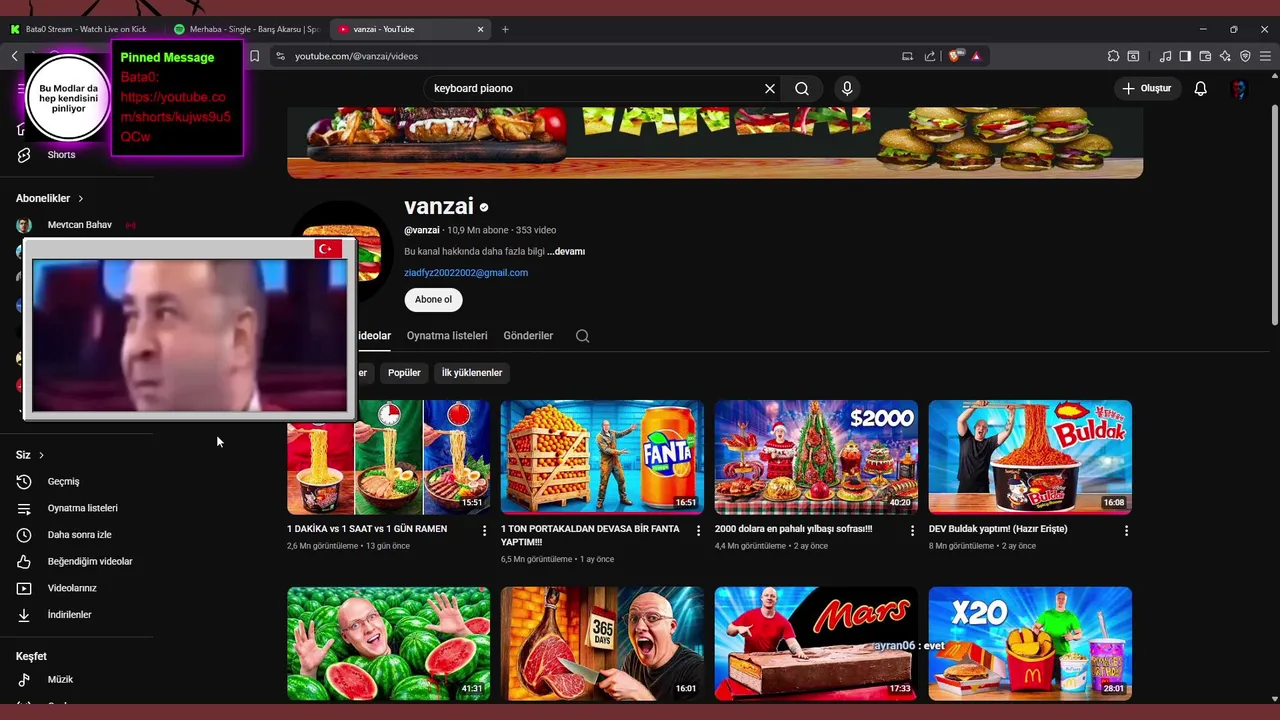Click the YouTube search magnifier button
1280x720 pixels.
pos(802,89)
